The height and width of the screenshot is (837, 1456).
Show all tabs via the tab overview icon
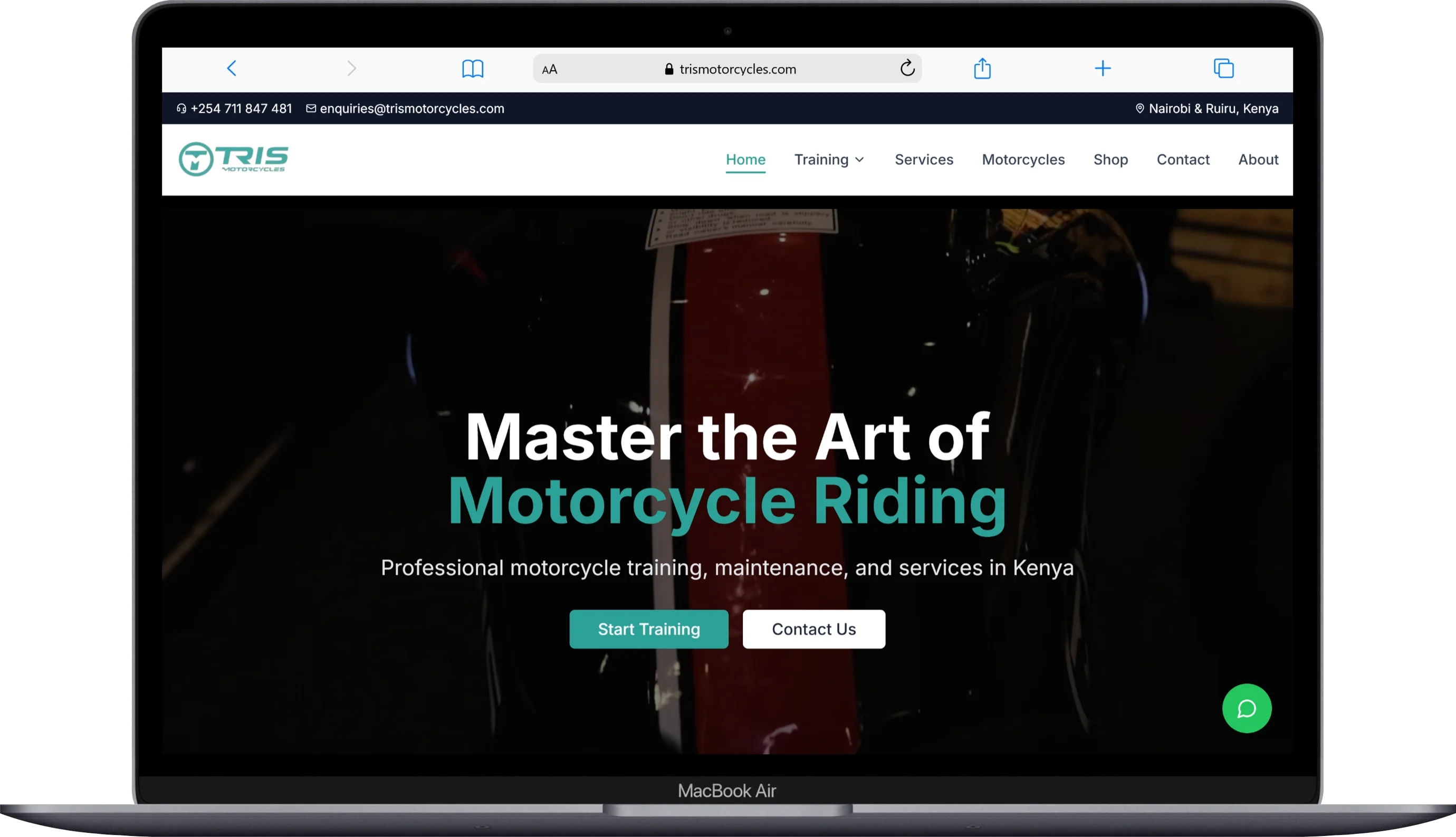pyautogui.click(x=1223, y=68)
